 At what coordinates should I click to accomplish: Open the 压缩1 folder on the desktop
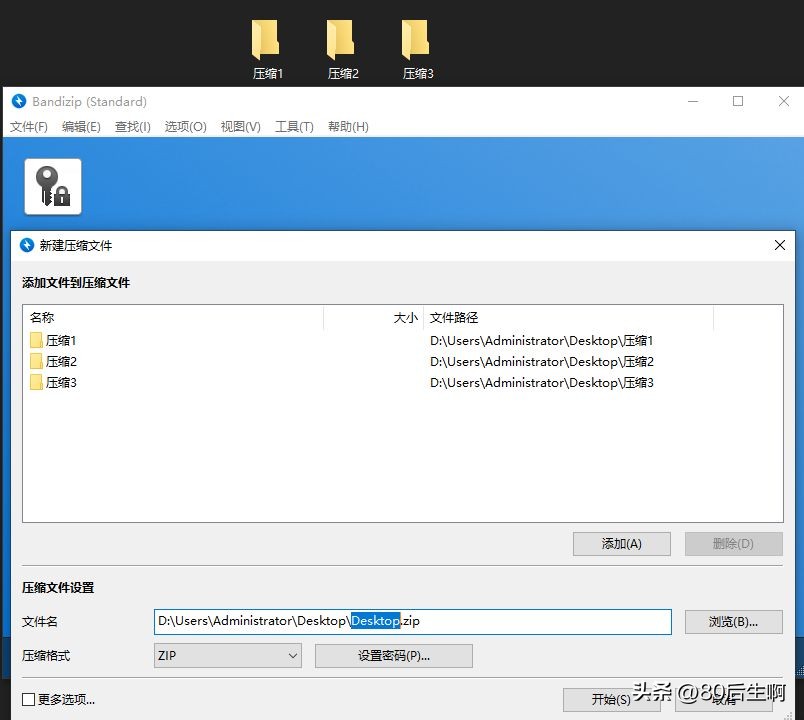pos(267,42)
